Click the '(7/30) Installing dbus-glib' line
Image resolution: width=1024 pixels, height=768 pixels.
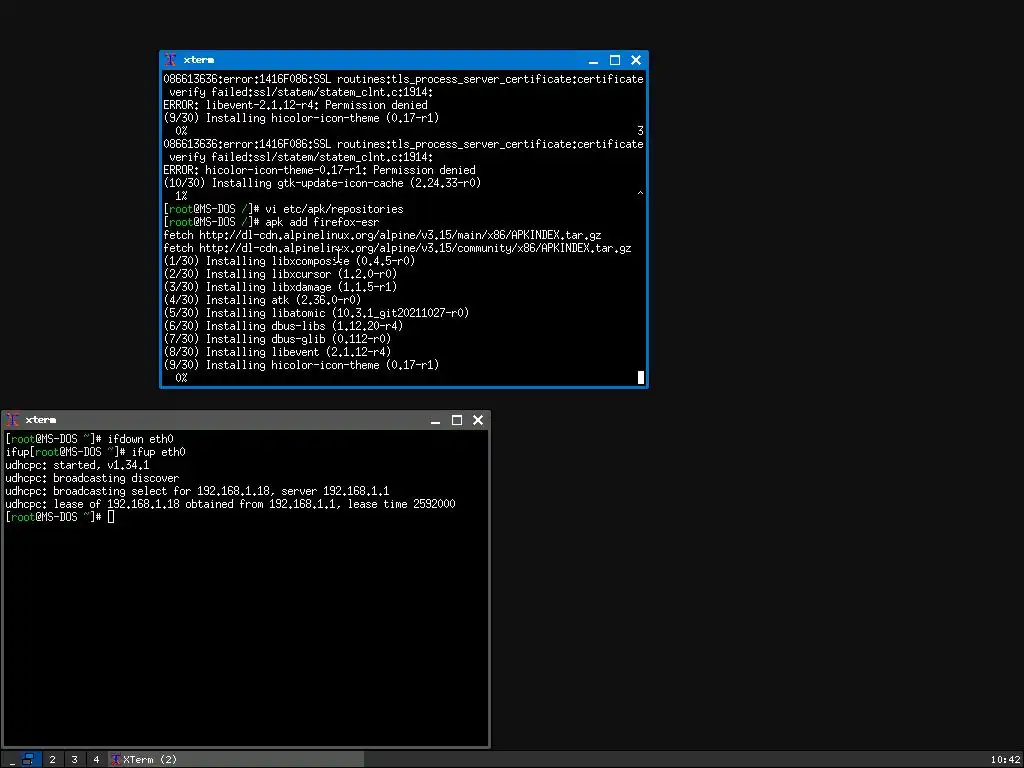[x=277, y=339]
